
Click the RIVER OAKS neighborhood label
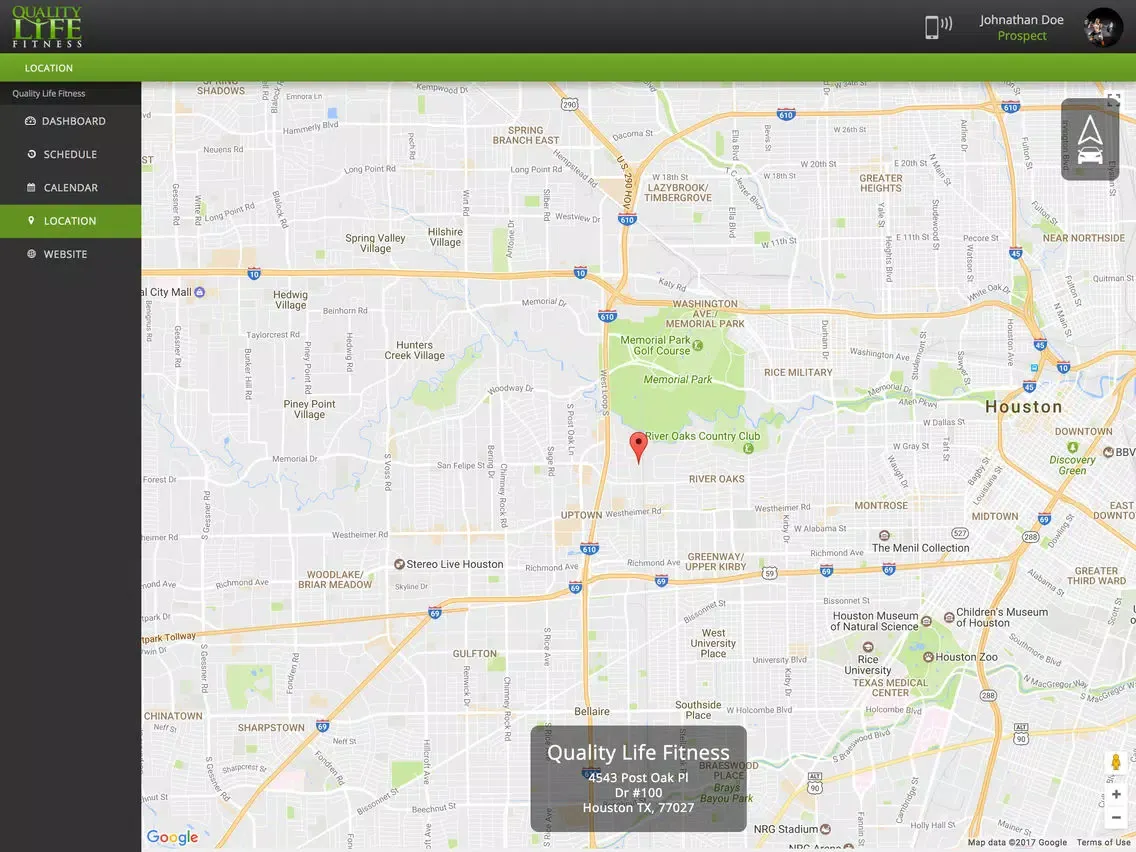tap(717, 479)
